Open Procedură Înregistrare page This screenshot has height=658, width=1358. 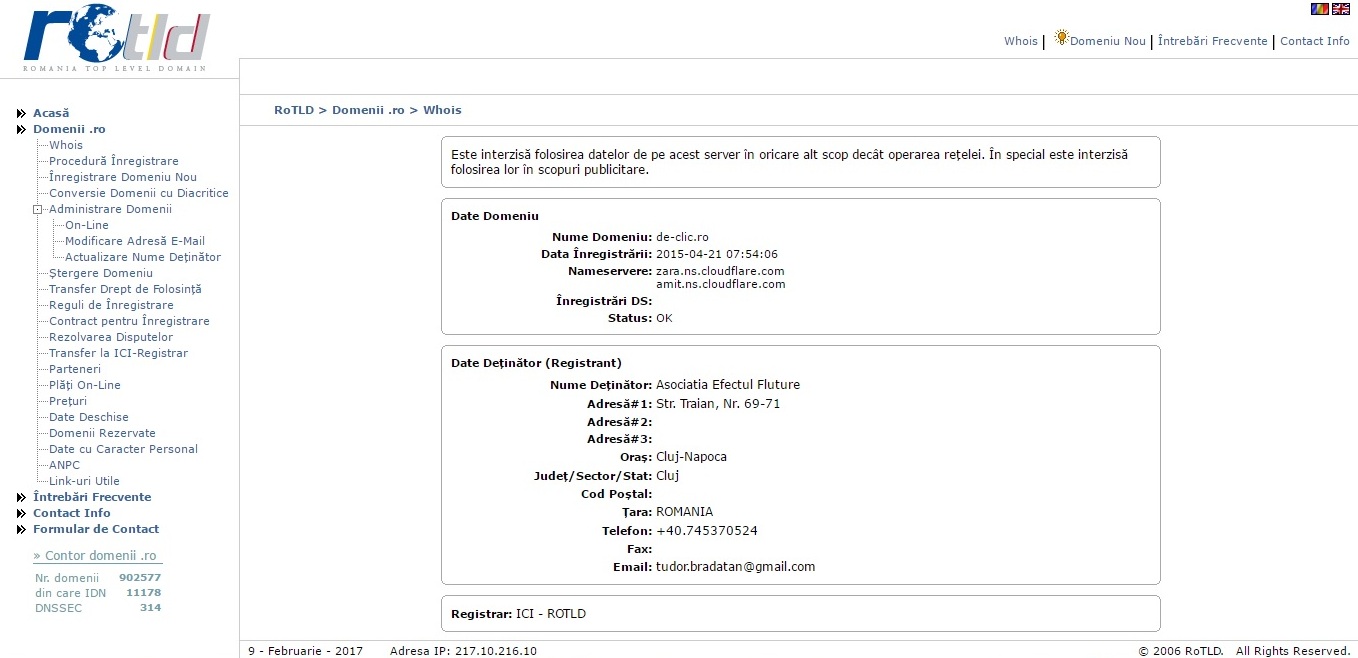(114, 162)
